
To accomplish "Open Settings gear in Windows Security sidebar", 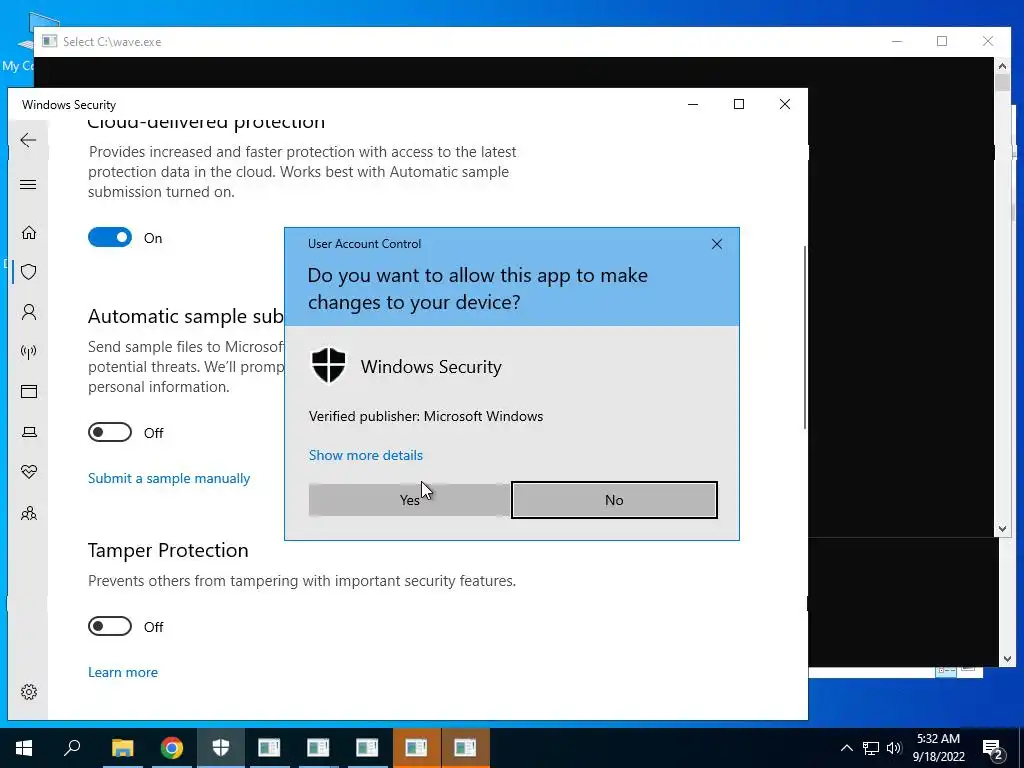I will tap(29, 692).
